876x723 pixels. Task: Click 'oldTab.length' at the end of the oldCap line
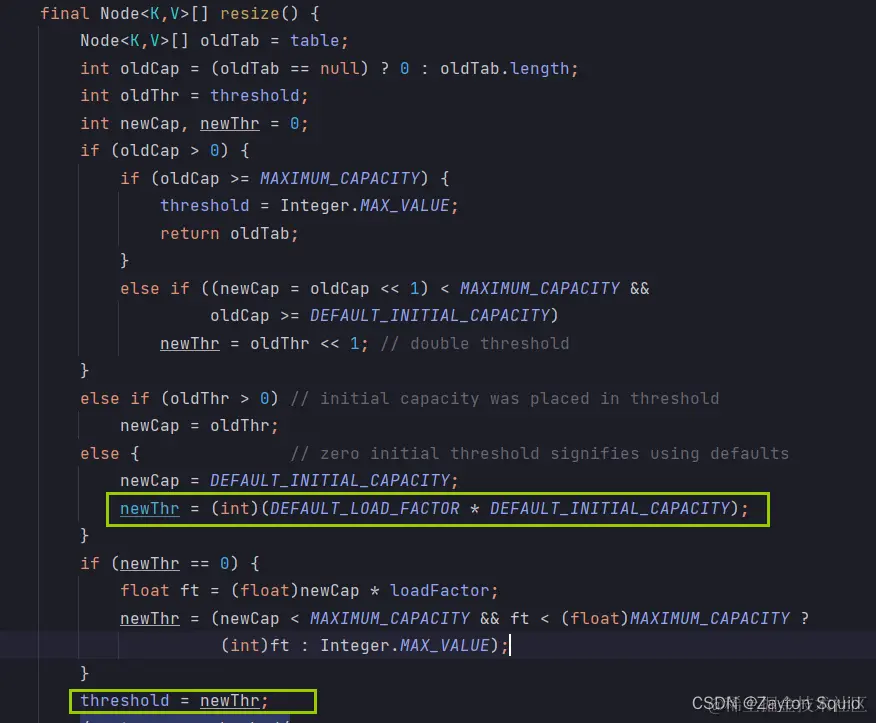504,68
